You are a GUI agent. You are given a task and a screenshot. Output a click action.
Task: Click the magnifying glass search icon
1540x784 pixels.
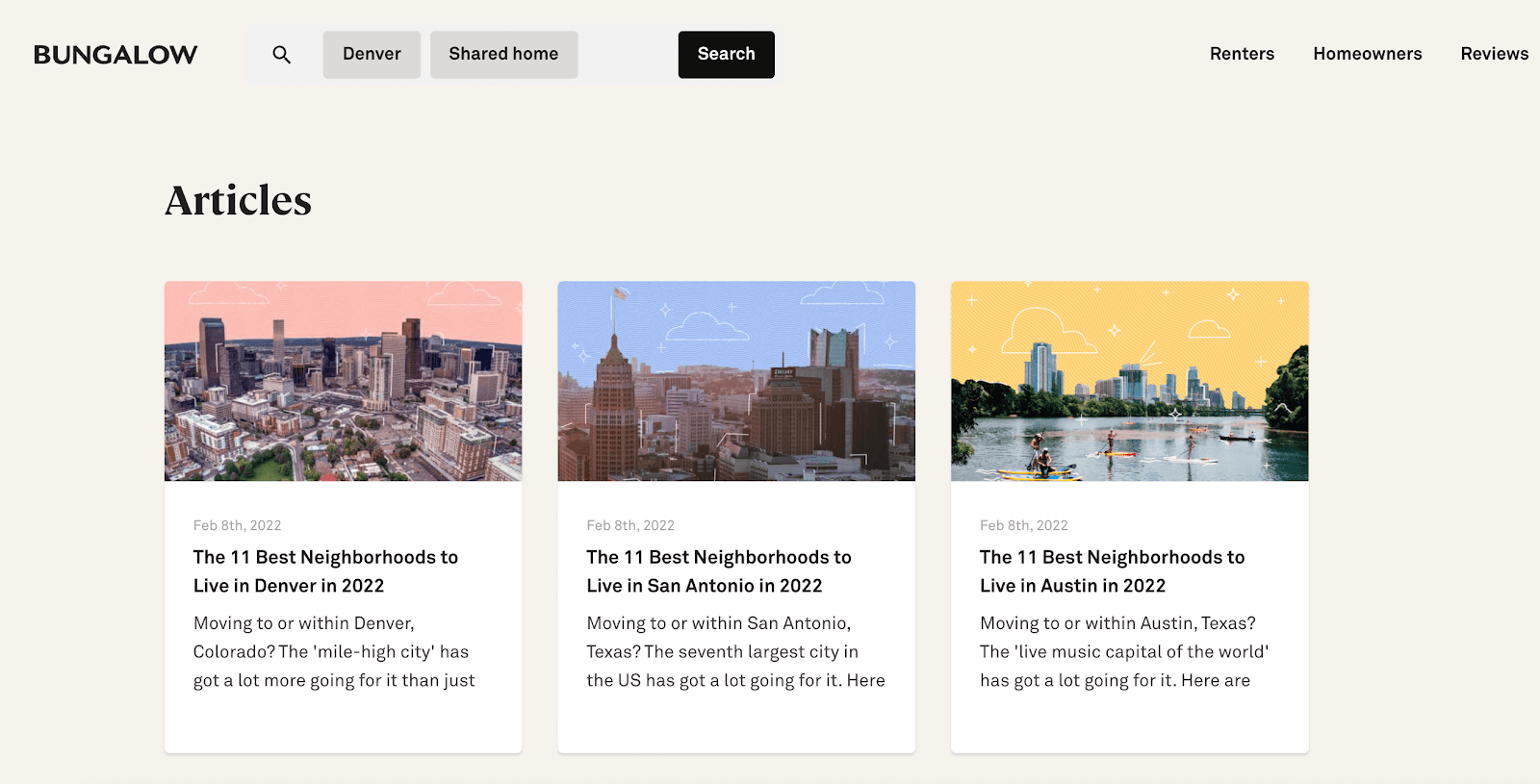[x=281, y=55]
